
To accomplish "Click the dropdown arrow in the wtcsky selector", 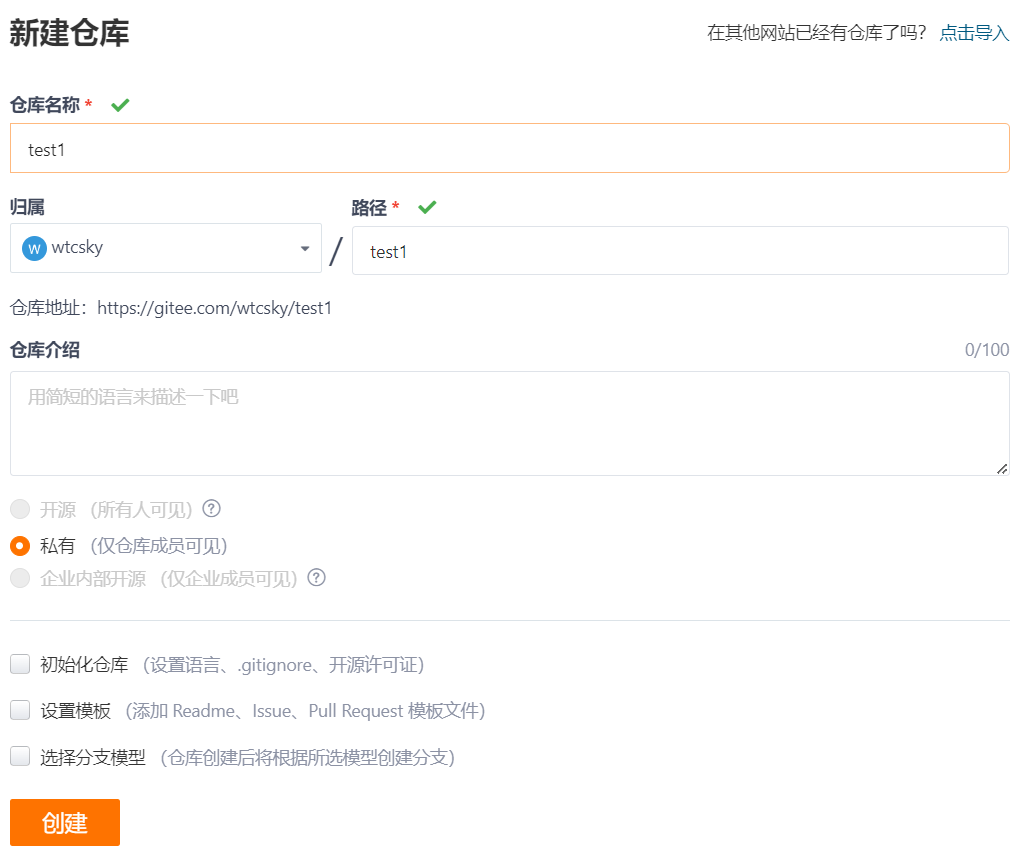I will pos(303,247).
